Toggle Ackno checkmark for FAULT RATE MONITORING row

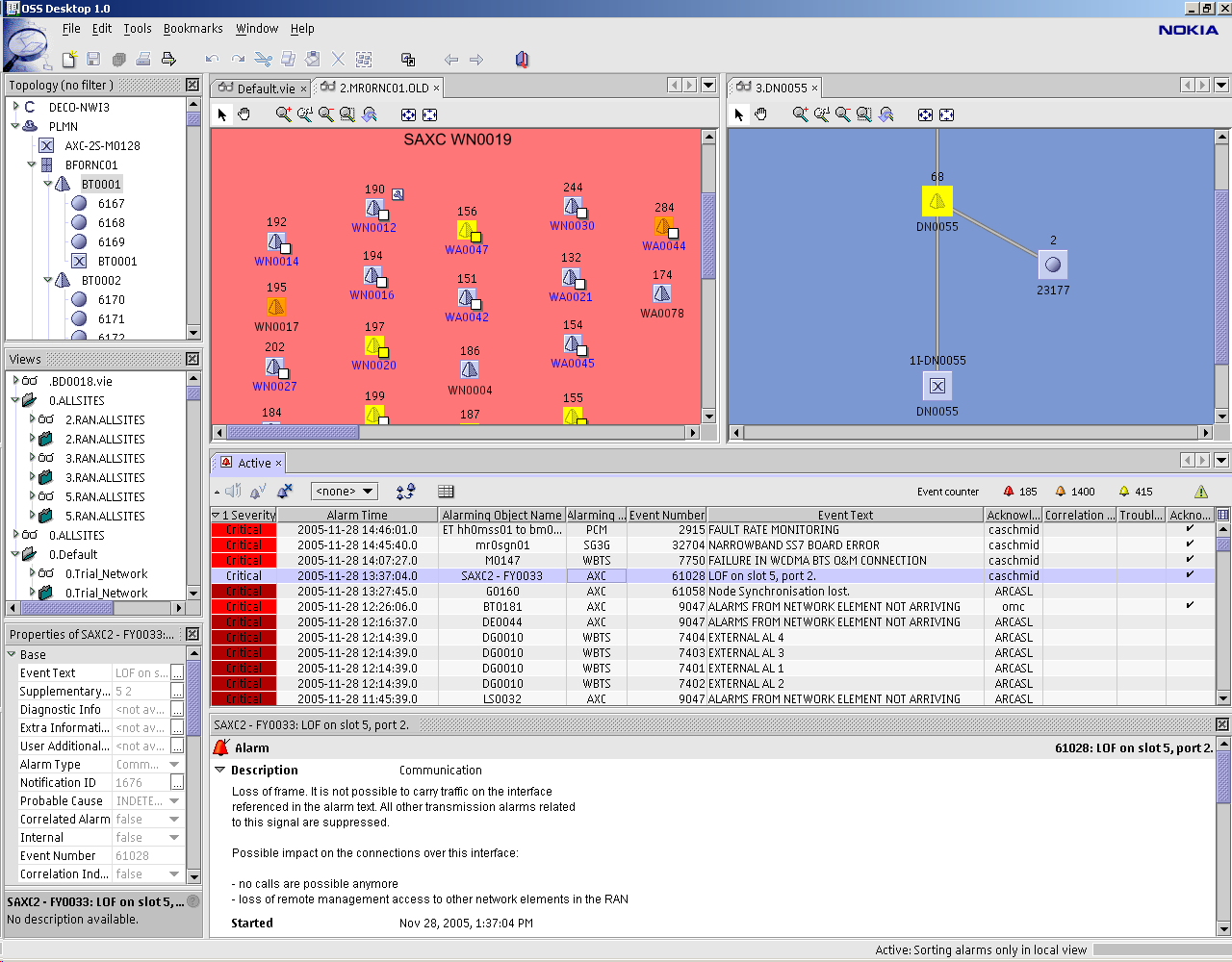click(1191, 529)
